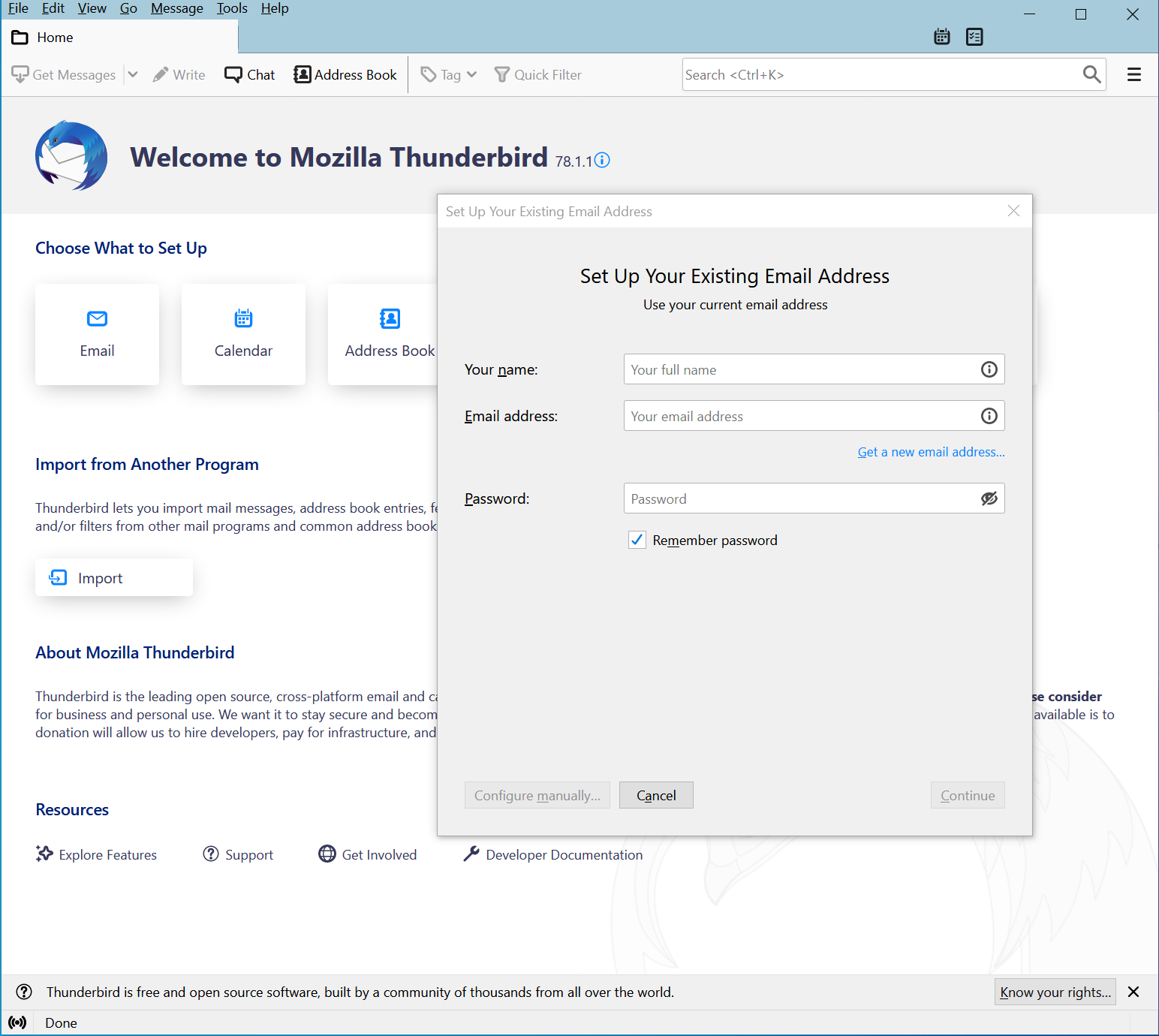This screenshot has height=1036, width=1159.
Task: Open the Tasks tab icon
Action: (974, 37)
